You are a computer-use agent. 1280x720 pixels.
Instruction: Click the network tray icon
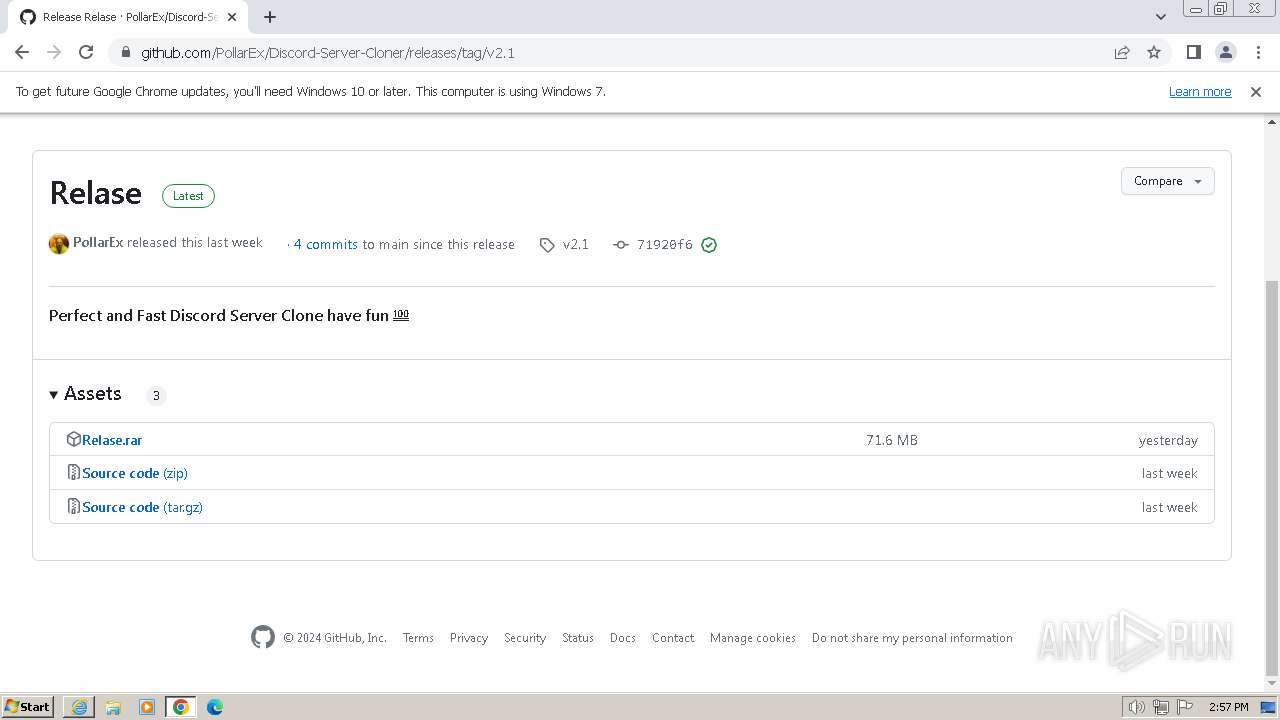pyautogui.click(x=1161, y=707)
